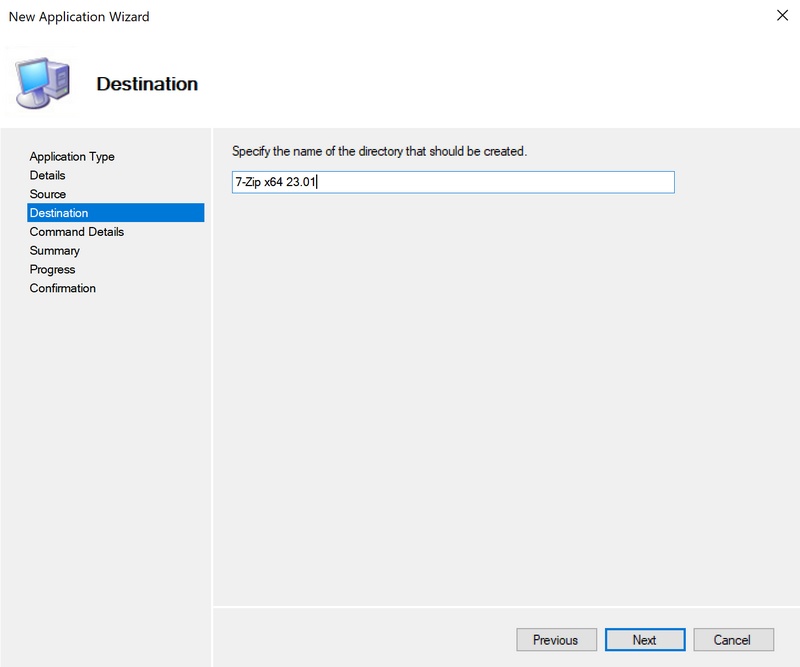Jump to the Command Details step
Viewport: 800px width, 667px height.
[x=77, y=232]
